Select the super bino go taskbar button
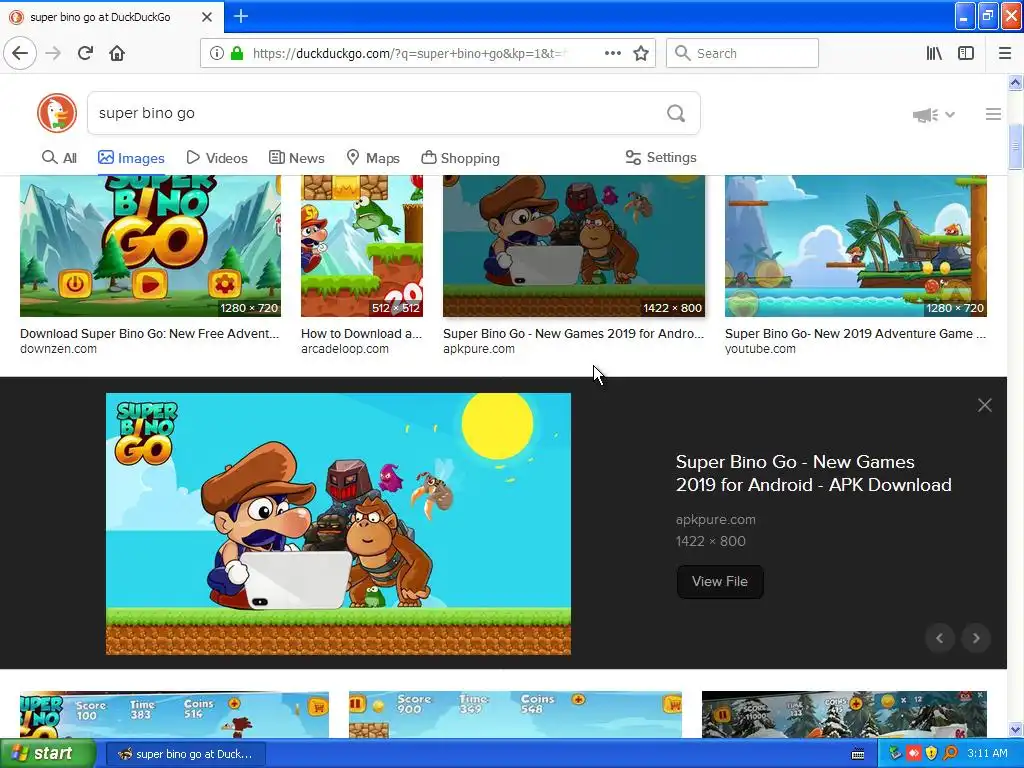Screen dimensions: 1024x768 pyautogui.click(x=185, y=754)
